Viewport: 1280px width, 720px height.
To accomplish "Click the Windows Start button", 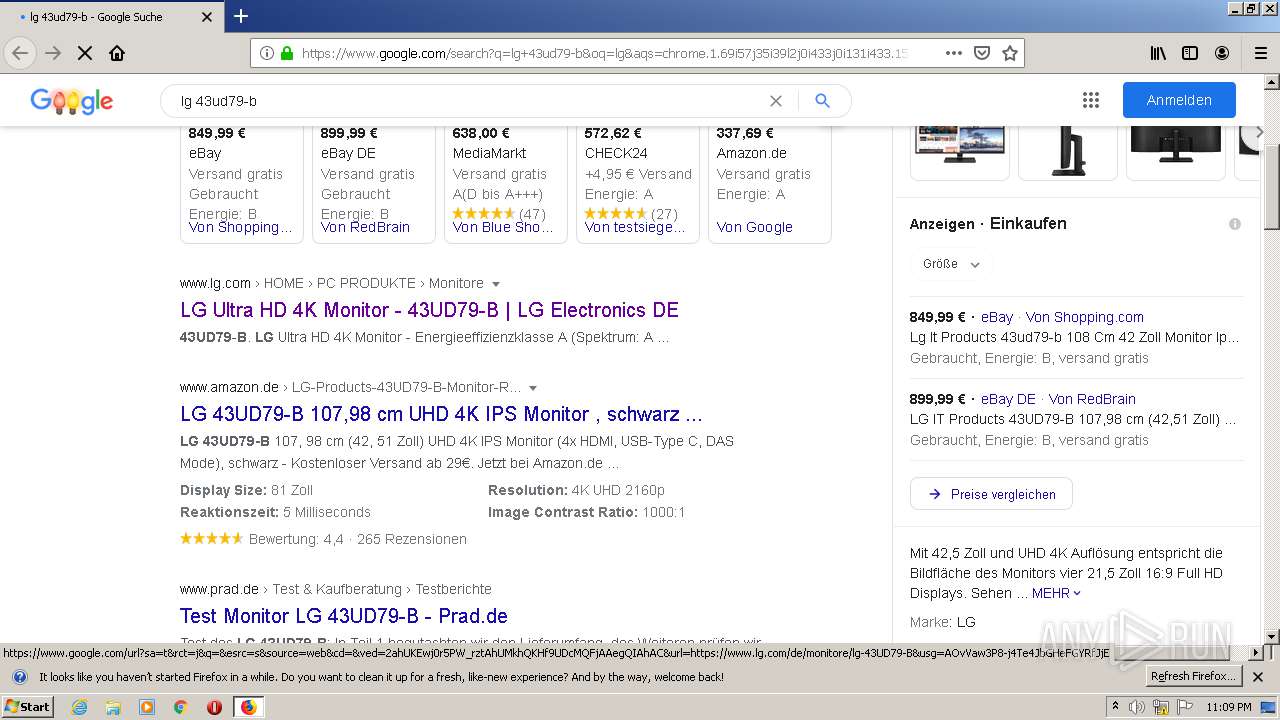I will tap(28, 707).
